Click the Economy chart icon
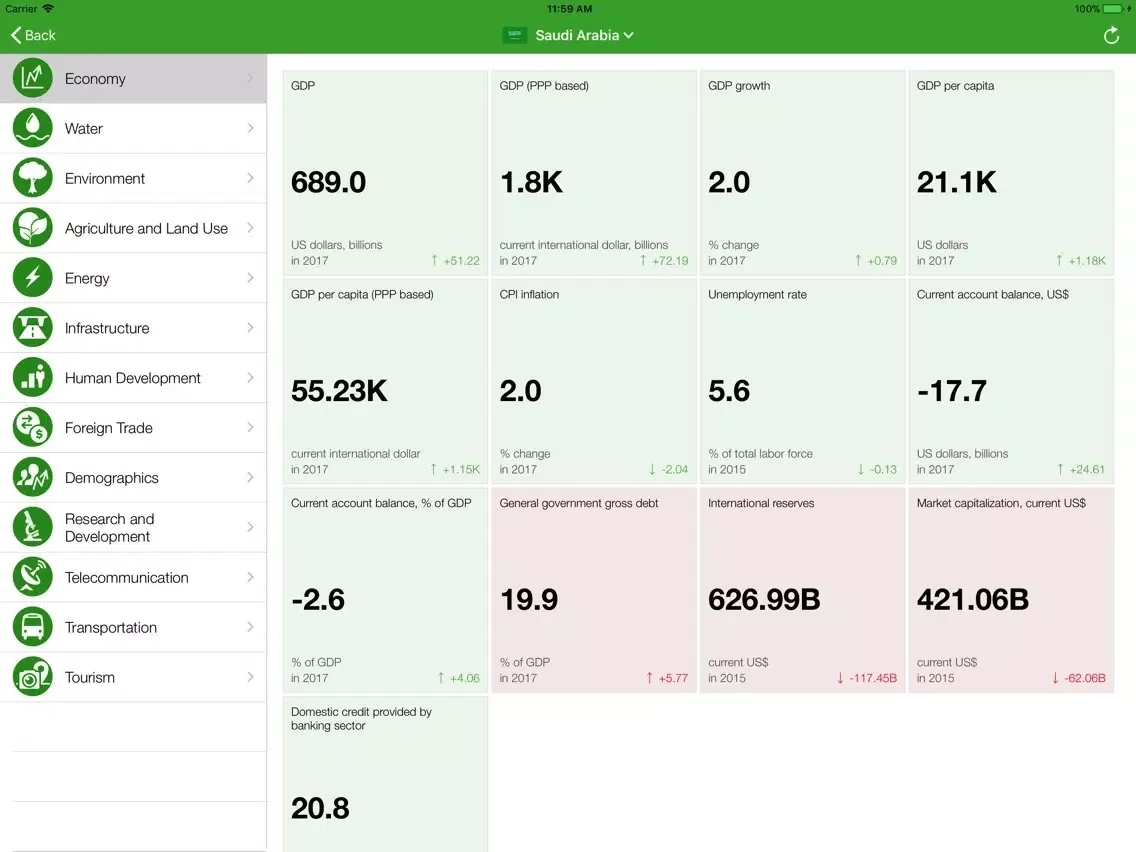The image size is (1136, 852). coord(33,78)
